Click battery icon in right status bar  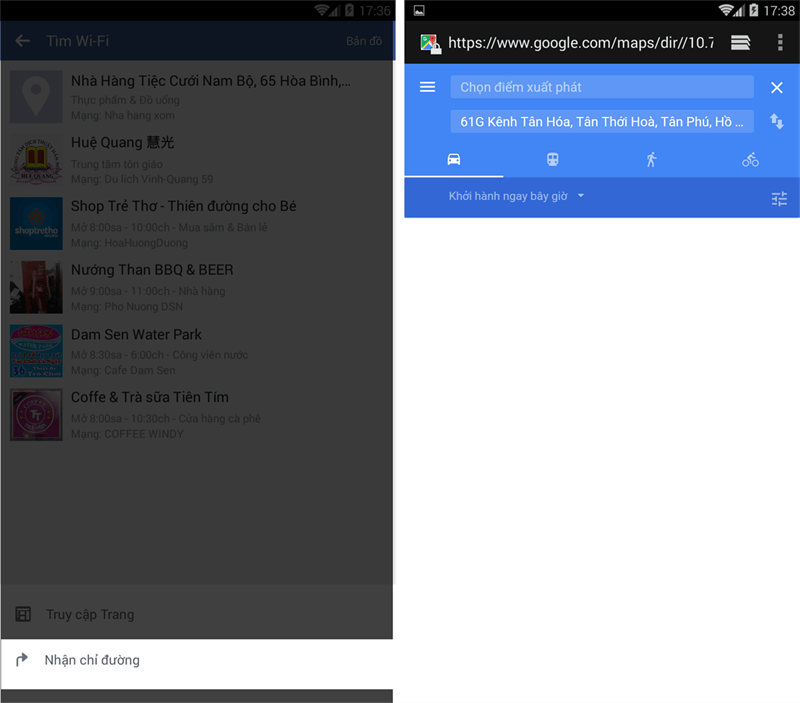(x=754, y=10)
